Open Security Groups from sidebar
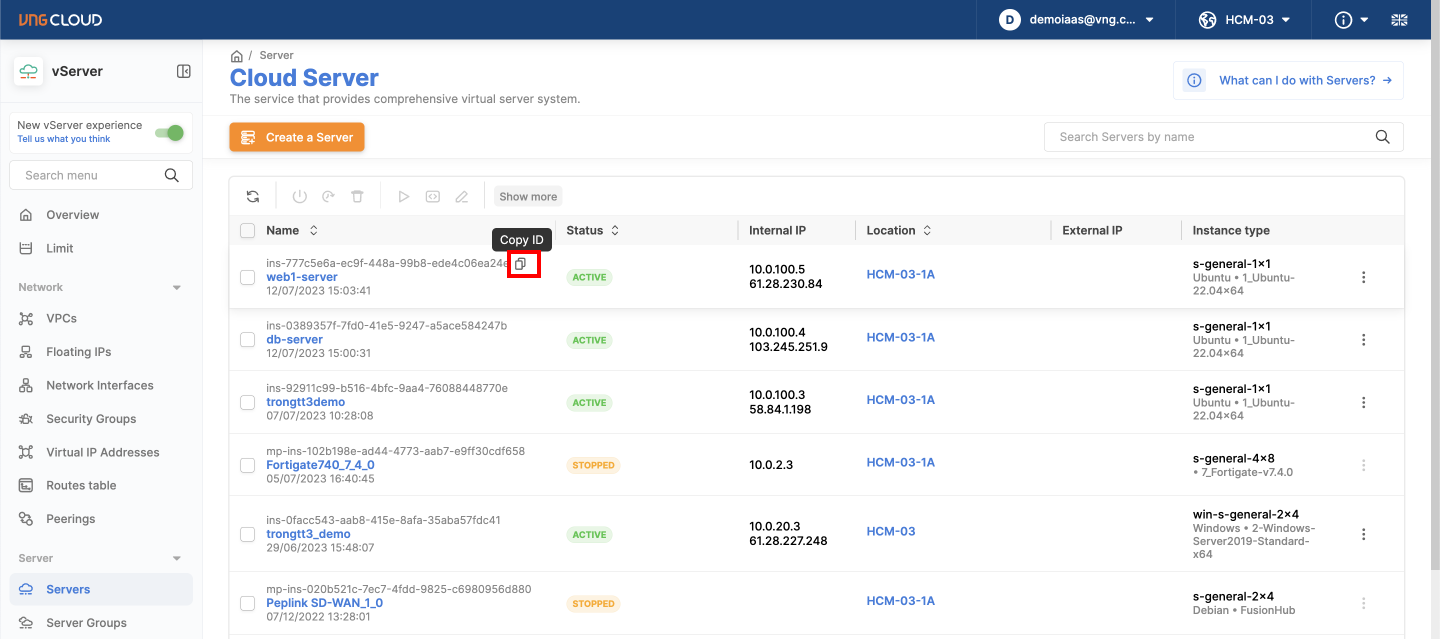 point(90,419)
